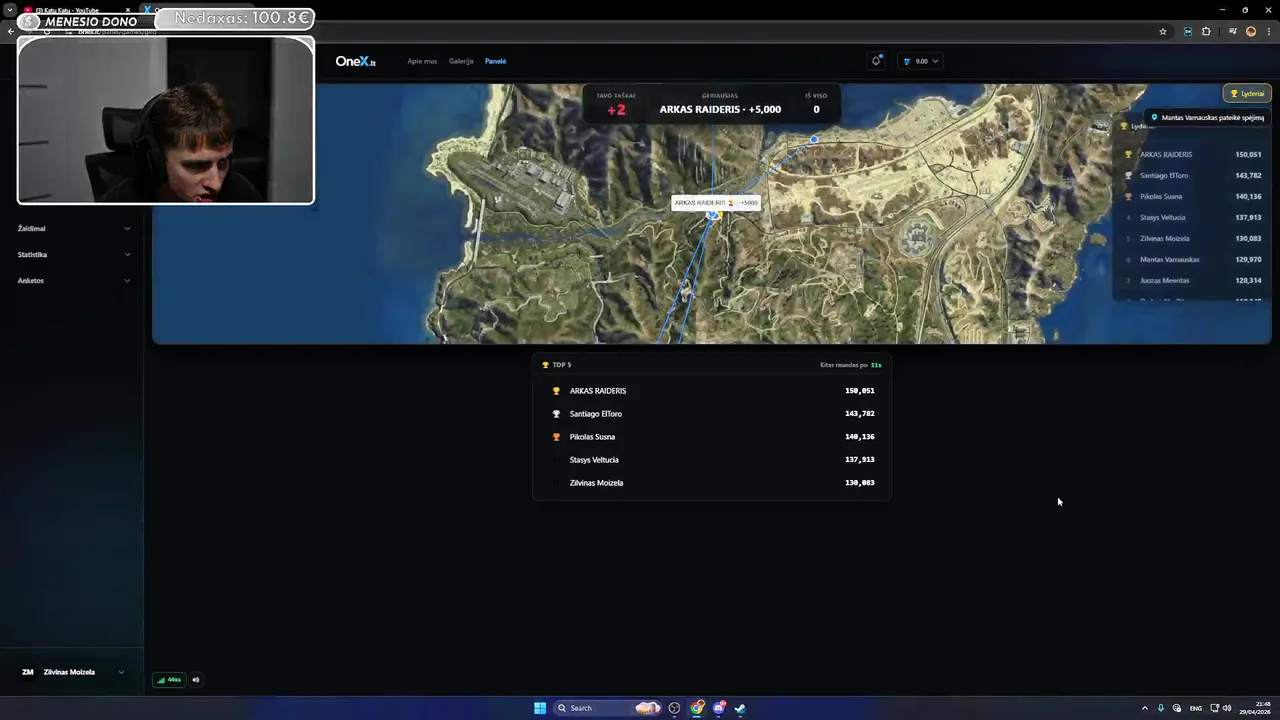Click Juozas Meentas row in right leaderboard
Screen dimensions: 1280x720
1192,280
